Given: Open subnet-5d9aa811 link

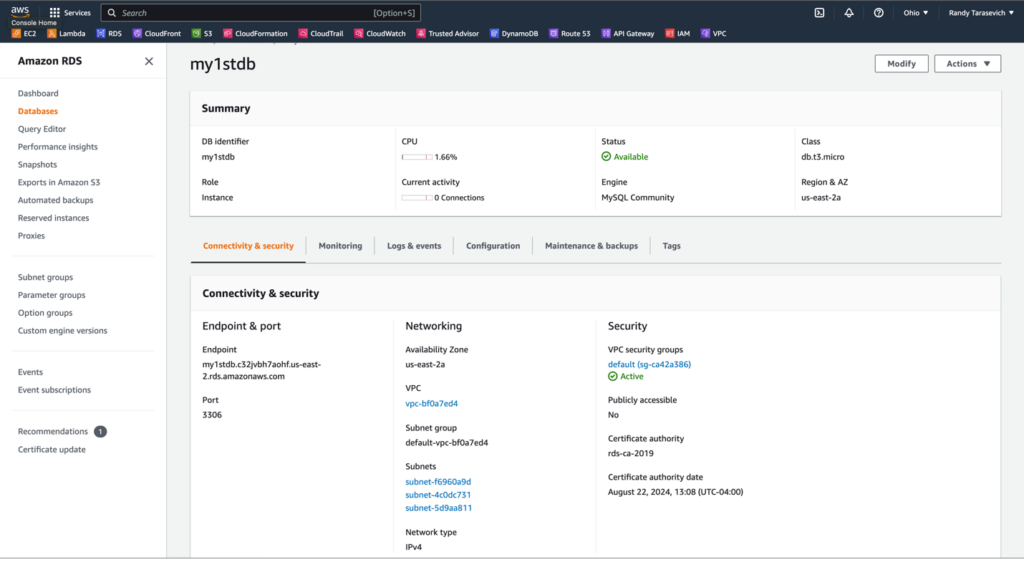Looking at the screenshot, I should pyautogui.click(x=438, y=508).
